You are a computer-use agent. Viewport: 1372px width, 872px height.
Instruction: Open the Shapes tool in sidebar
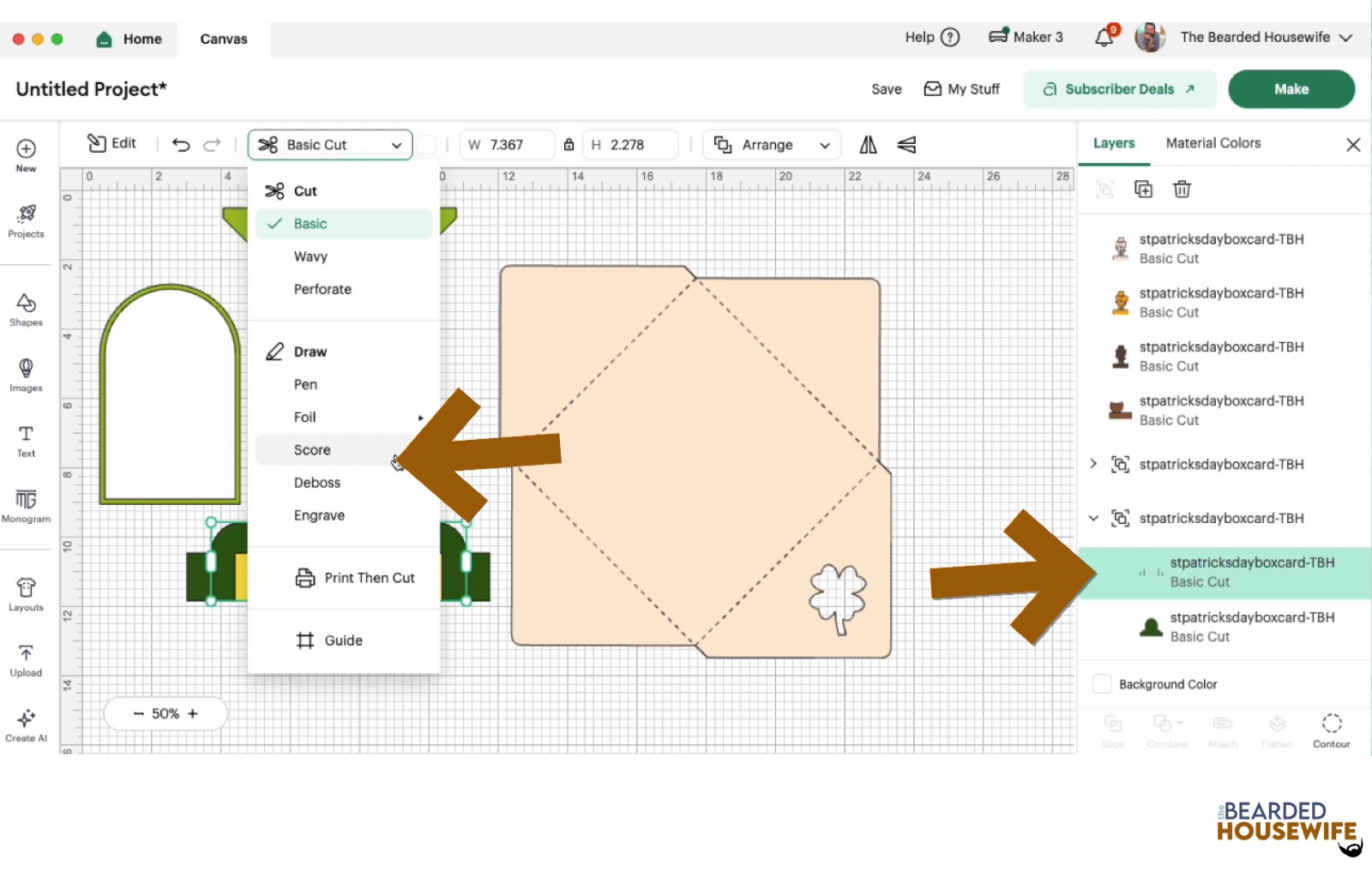pos(26,310)
